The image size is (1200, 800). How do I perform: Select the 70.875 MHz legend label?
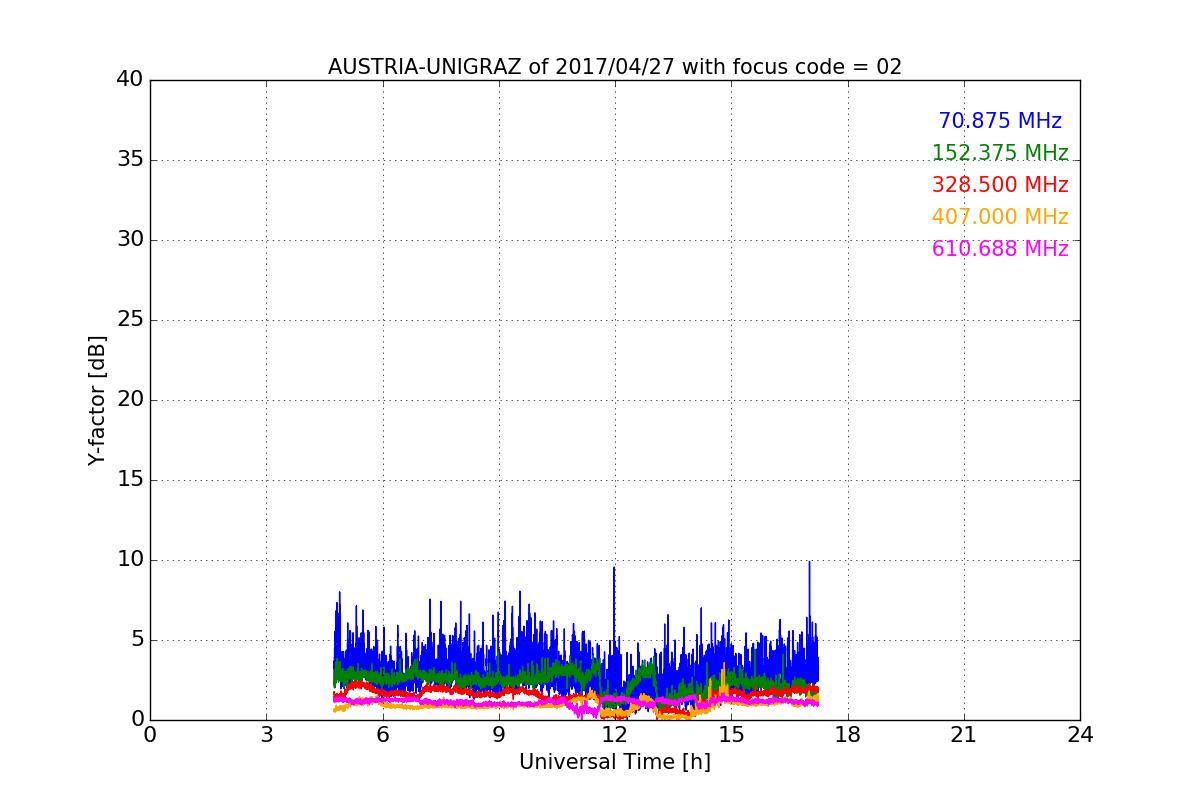[x=1000, y=121]
